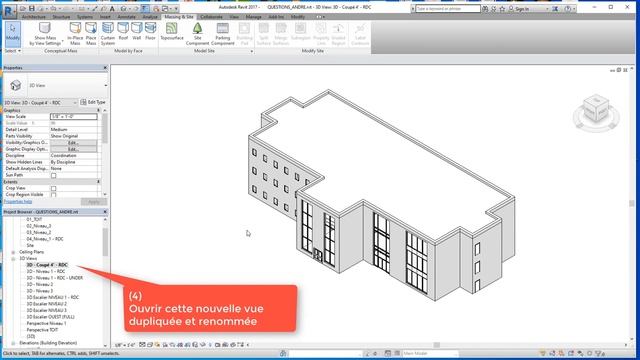
Task: Click Show Mass by View Settings
Action: [45, 34]
